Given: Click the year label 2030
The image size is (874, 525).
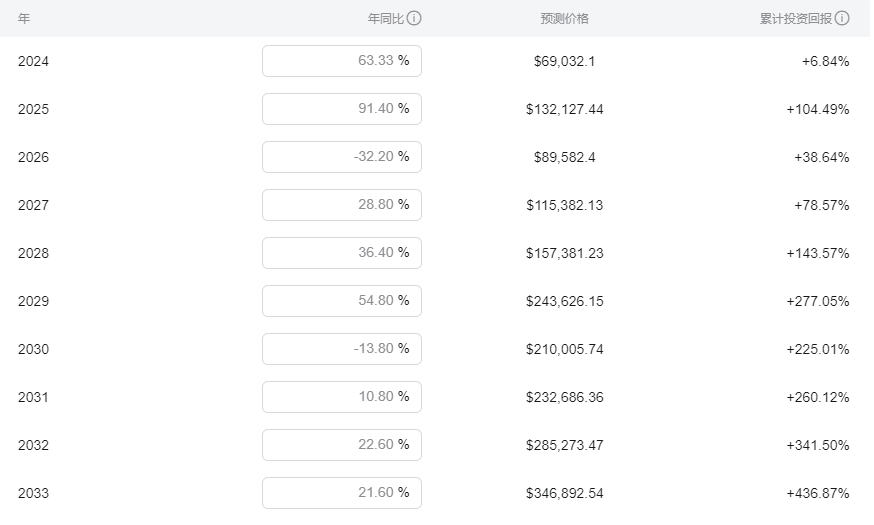Looking at the screenshot, I should click(x=33, y=349).
